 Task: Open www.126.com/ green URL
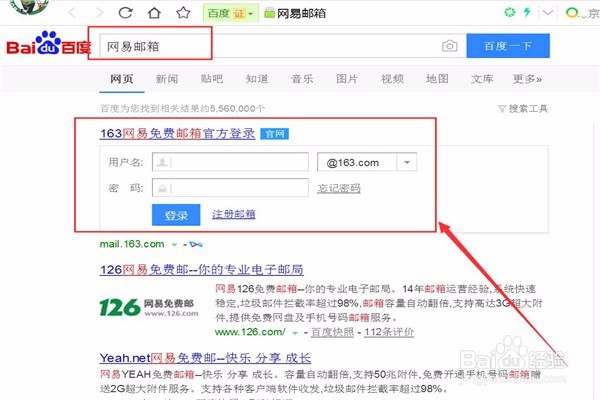click(250, 332)
